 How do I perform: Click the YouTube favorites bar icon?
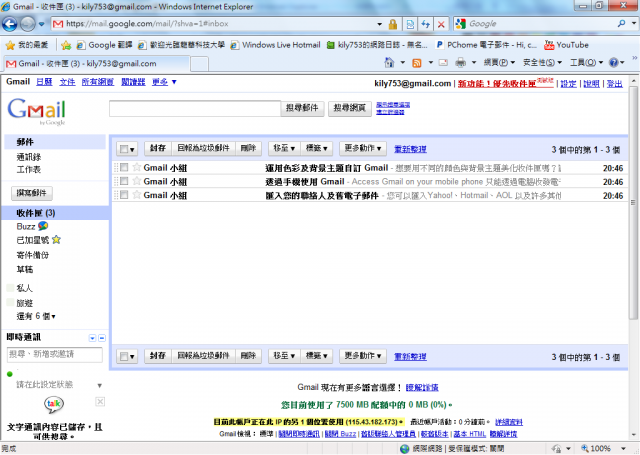pyautogui.click(x=549, y=45)
